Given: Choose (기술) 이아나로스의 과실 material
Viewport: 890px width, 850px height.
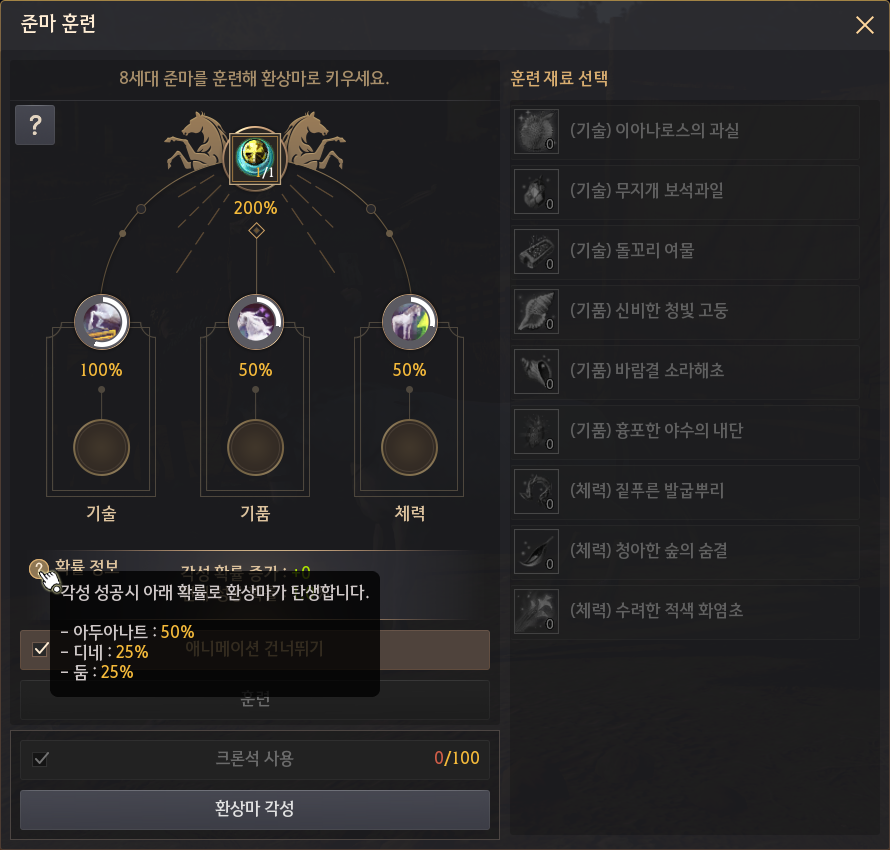Looking at the screenshot, I should point(685,132).
